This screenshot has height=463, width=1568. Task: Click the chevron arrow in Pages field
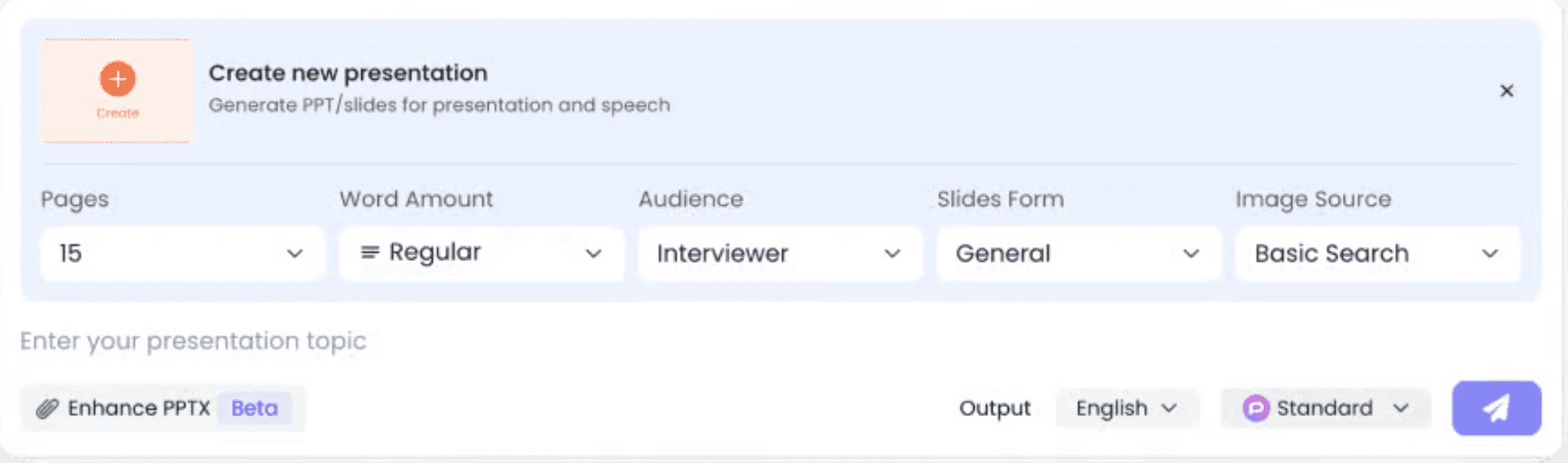coord(294,254)
